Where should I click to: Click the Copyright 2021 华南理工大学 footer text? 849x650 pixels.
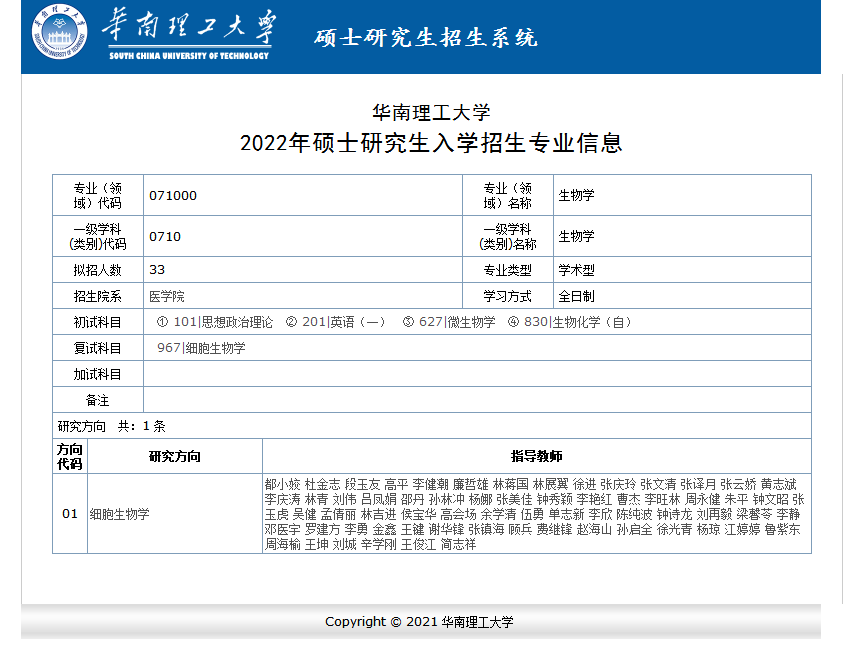click(x=419, y=622)
